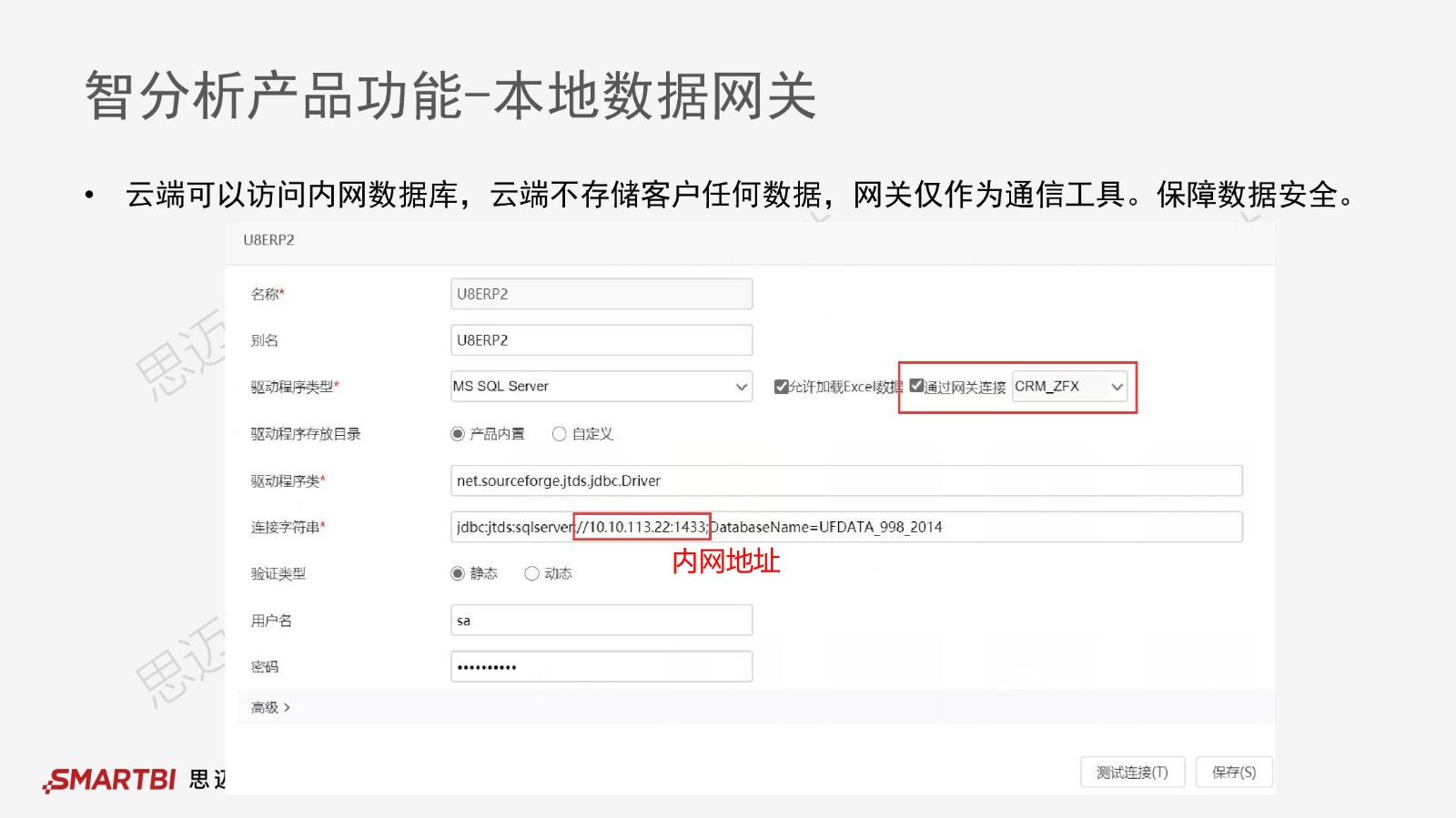The image size is (1456, 818).
Task: Enable the allow loading Excel data checkbox
Action: point(781,387)
